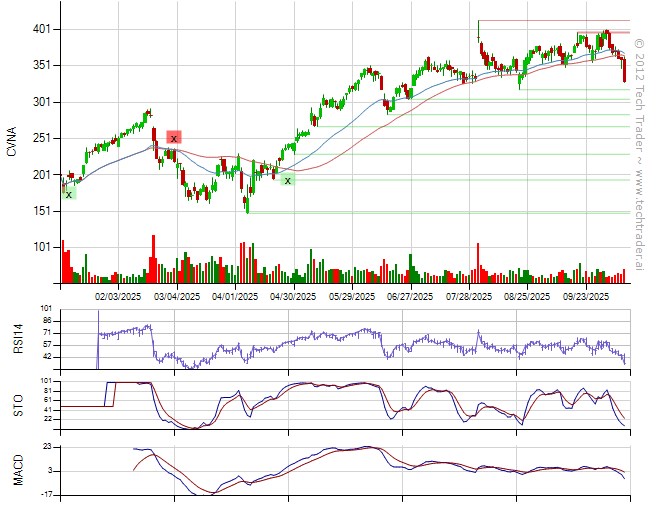The height and width of the screenshot is (514, 657).
Task: Click the red x sell signal marker
Action: [x=174, y=138]
